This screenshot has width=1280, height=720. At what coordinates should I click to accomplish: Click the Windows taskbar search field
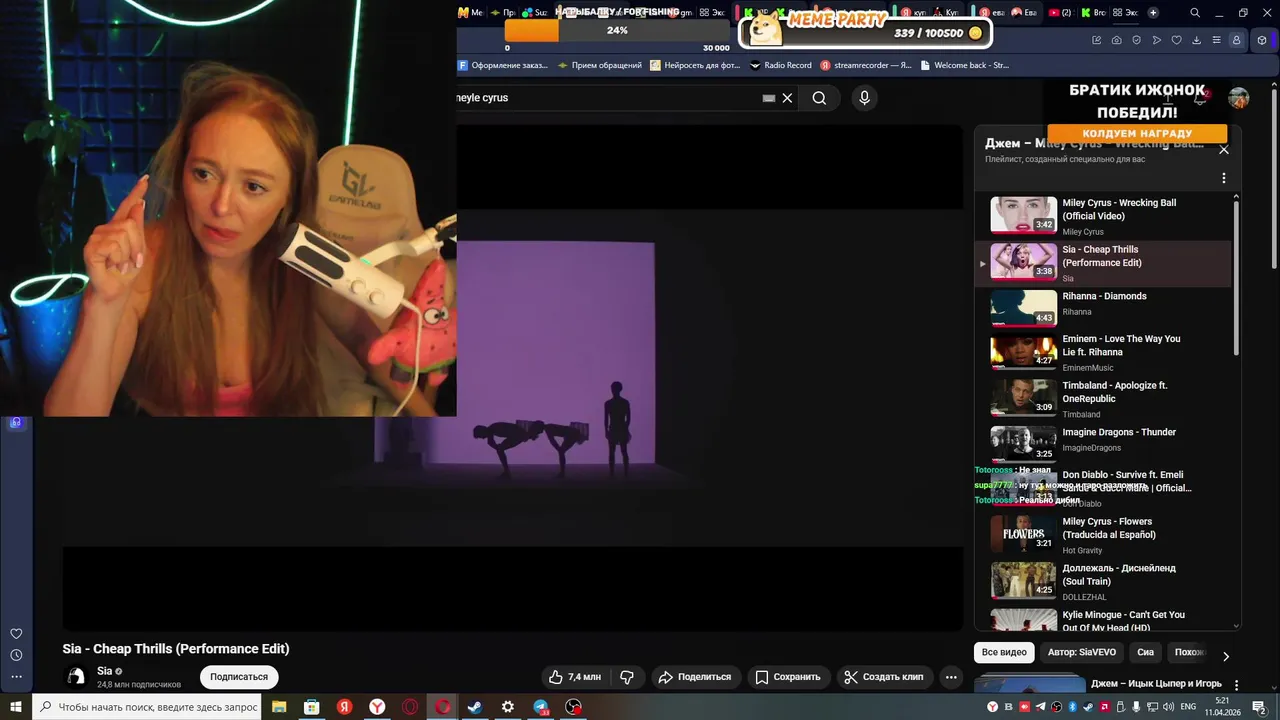click(149, 707)
